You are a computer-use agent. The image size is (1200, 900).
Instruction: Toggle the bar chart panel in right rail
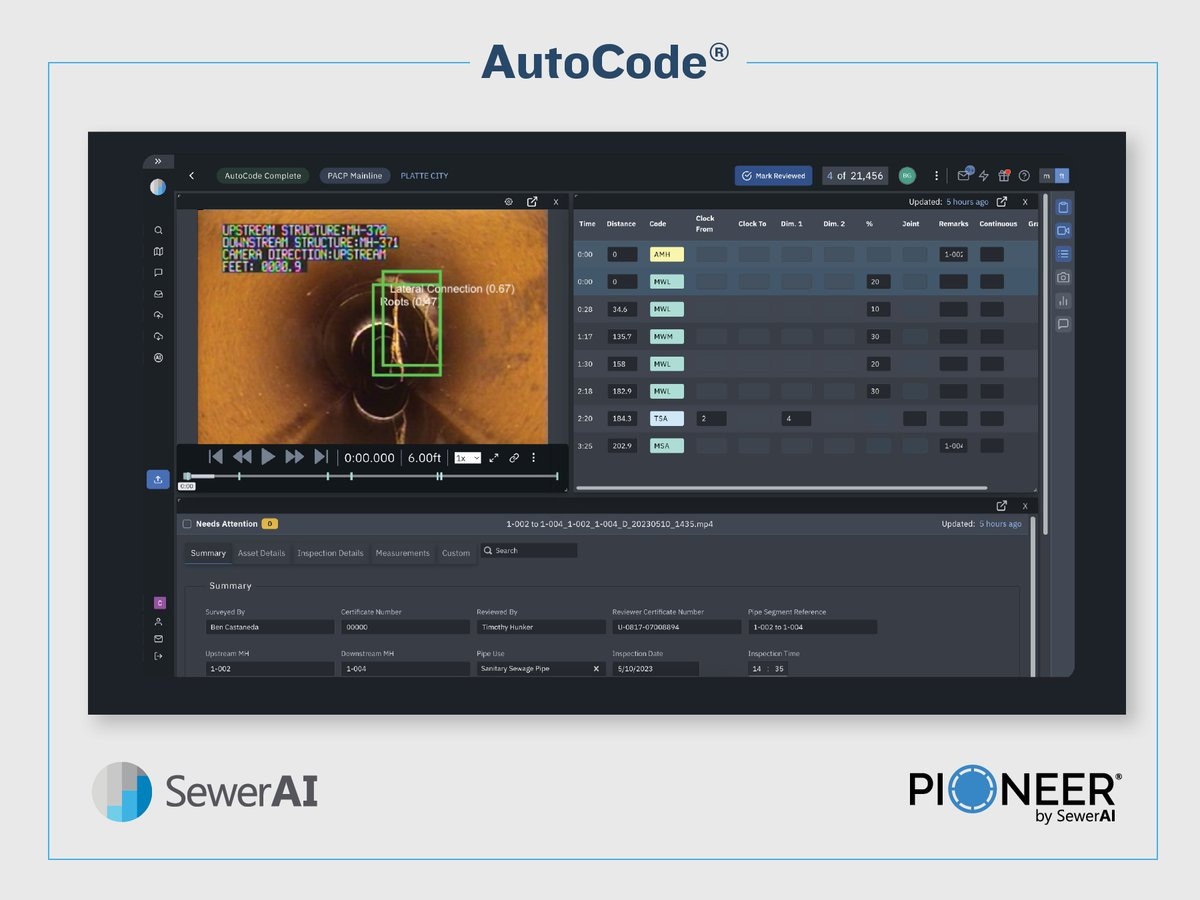point(1063,301)
